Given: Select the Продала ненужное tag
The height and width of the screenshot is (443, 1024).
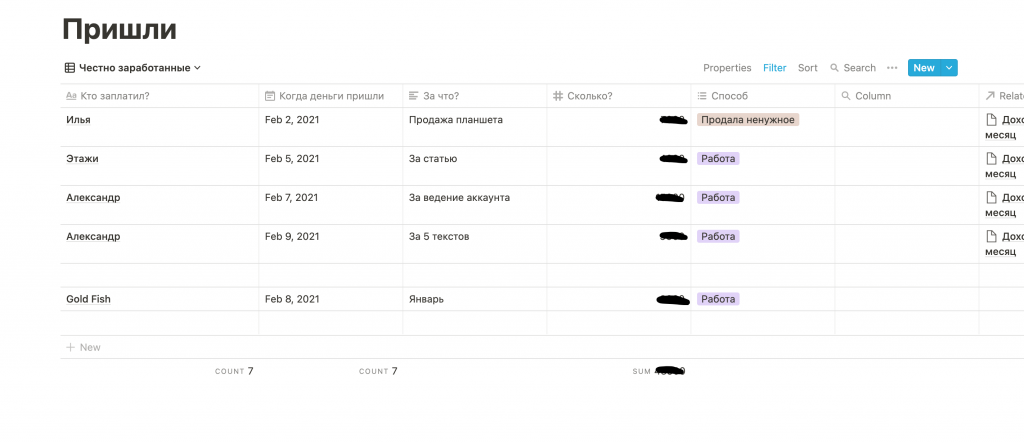Looking at the screenshot, I should click(748, 120).
